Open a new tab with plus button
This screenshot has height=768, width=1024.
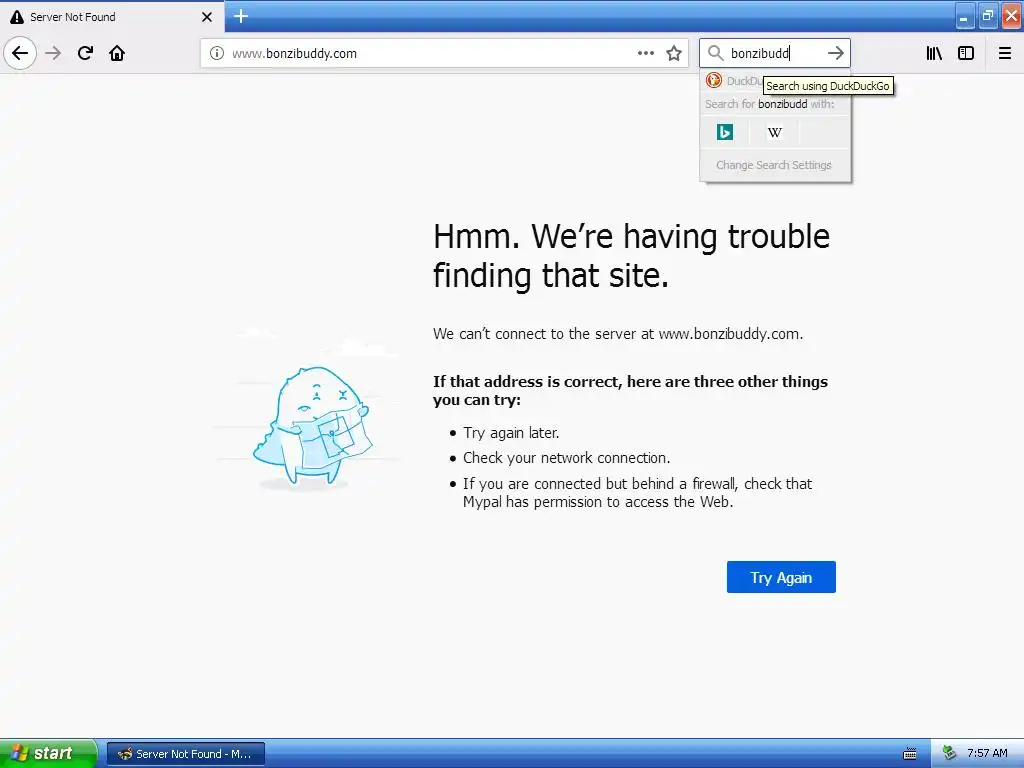[241, 16]
